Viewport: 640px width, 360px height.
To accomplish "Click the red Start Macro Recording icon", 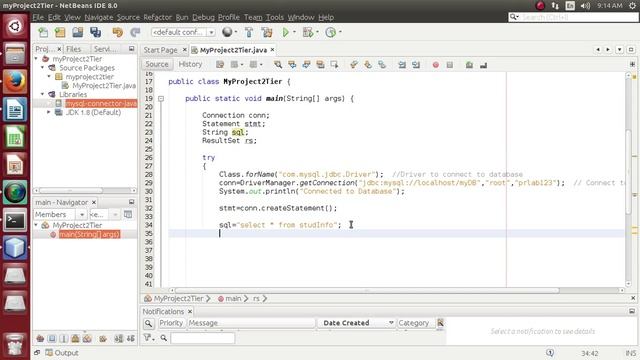I will tap(436, 65).
